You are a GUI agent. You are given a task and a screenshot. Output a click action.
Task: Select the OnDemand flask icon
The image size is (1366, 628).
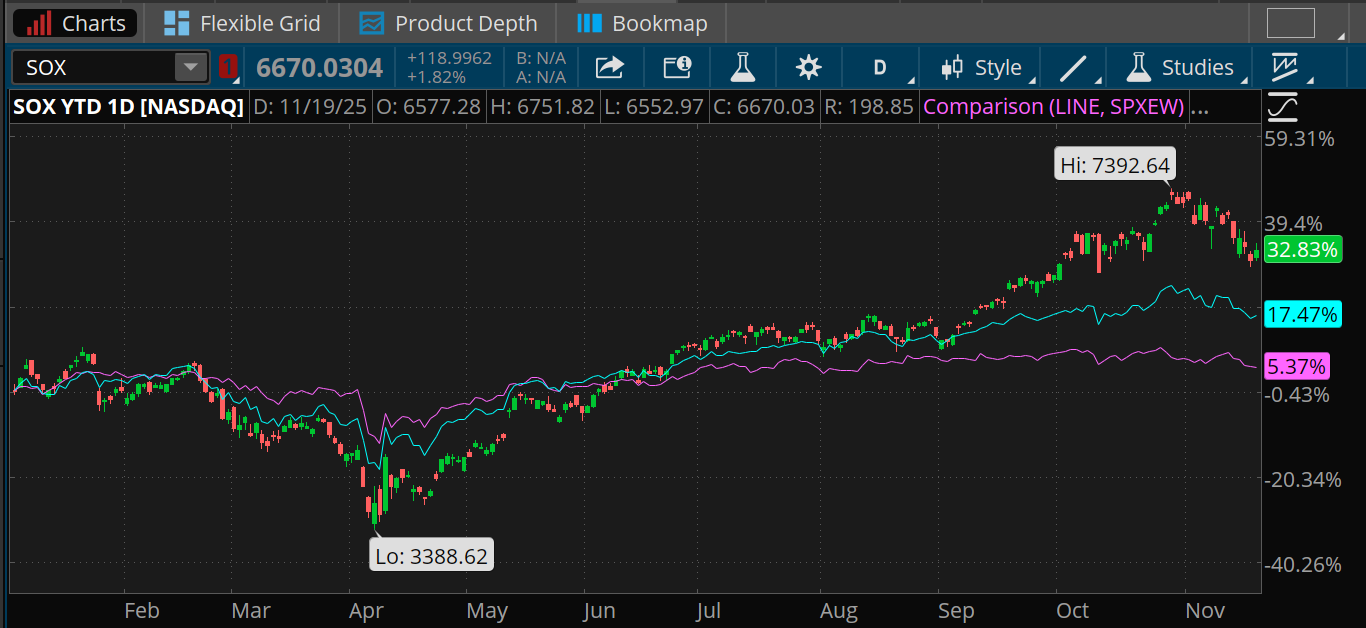pos(743,67)
